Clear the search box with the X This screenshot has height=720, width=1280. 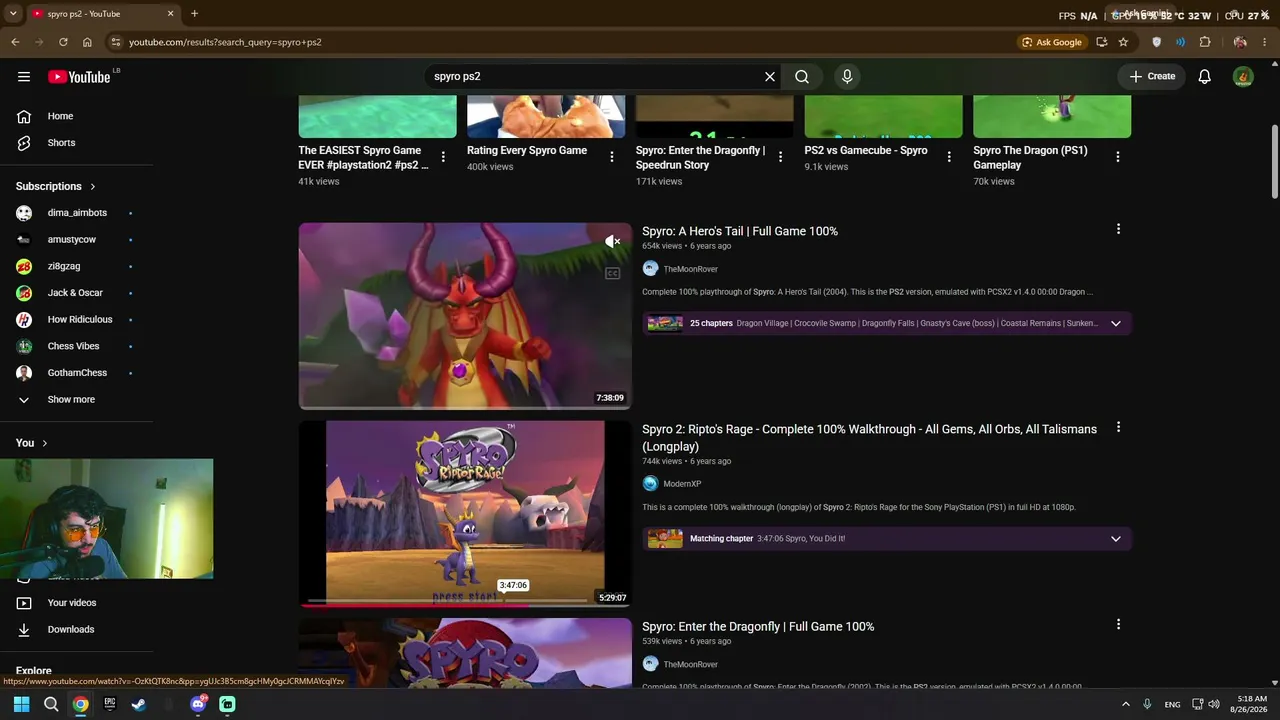click(770, 77)
